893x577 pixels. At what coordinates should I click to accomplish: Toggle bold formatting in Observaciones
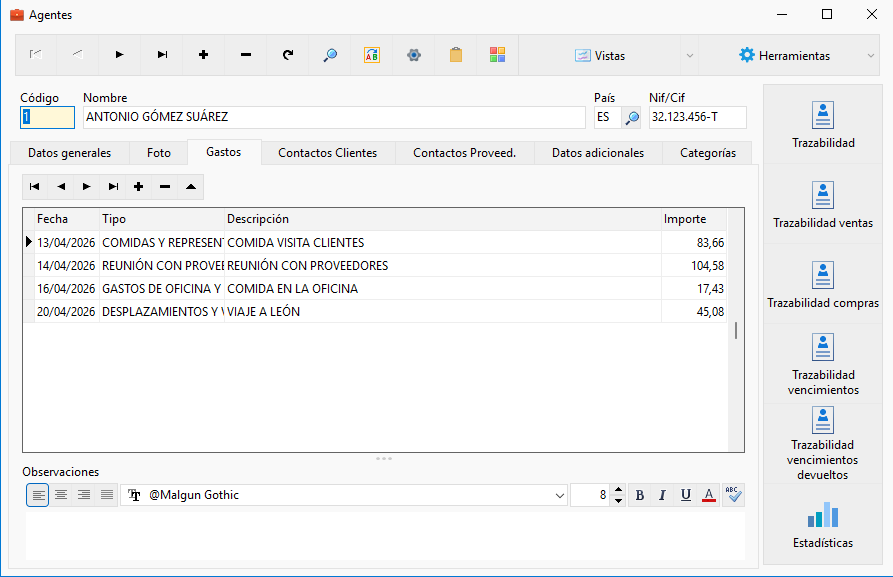point(640,495)
